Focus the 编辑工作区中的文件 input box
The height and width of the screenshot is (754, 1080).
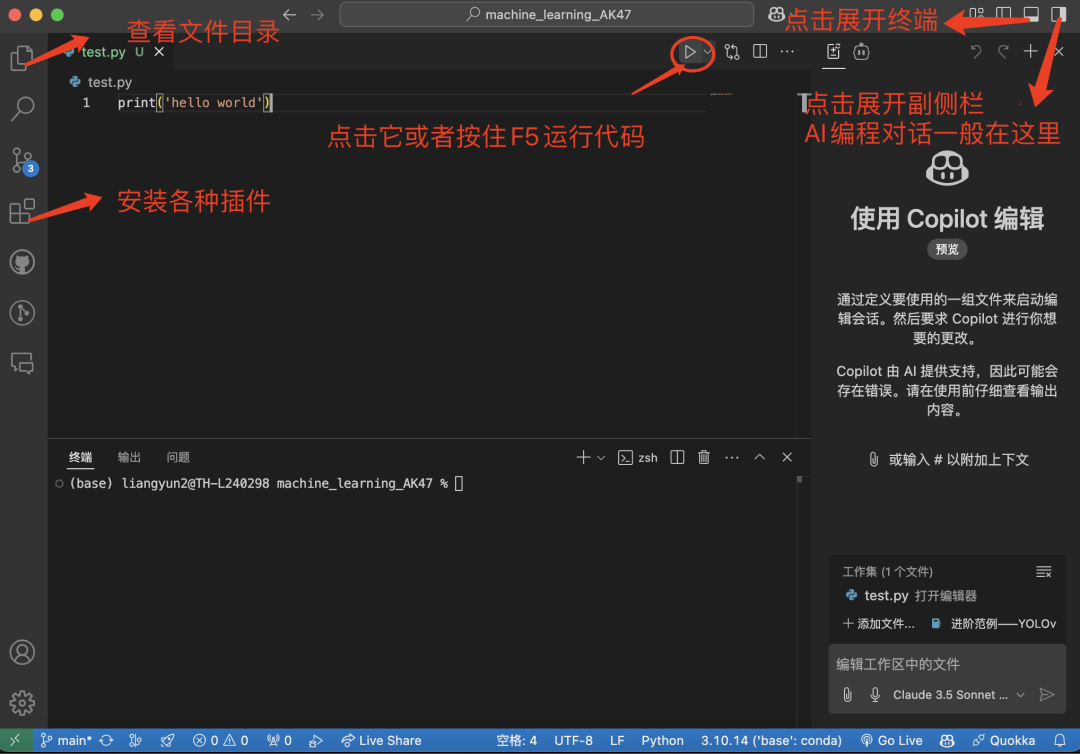coord(947,664)
